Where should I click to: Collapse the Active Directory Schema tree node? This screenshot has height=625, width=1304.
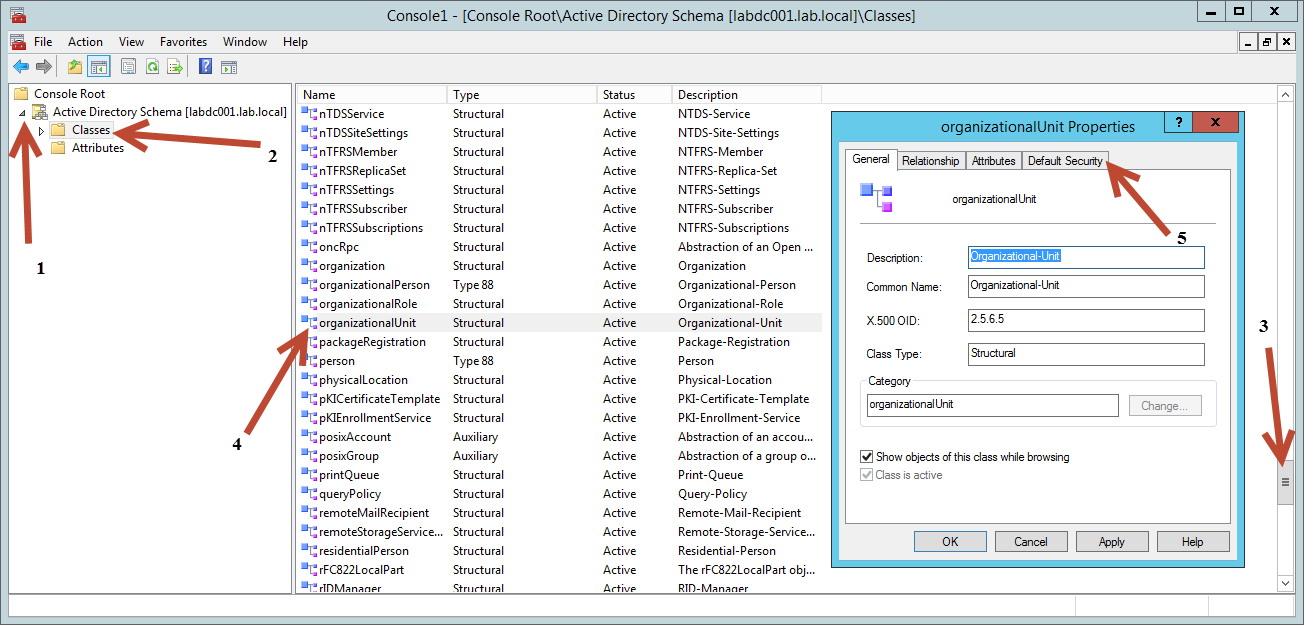pos(22,113)
